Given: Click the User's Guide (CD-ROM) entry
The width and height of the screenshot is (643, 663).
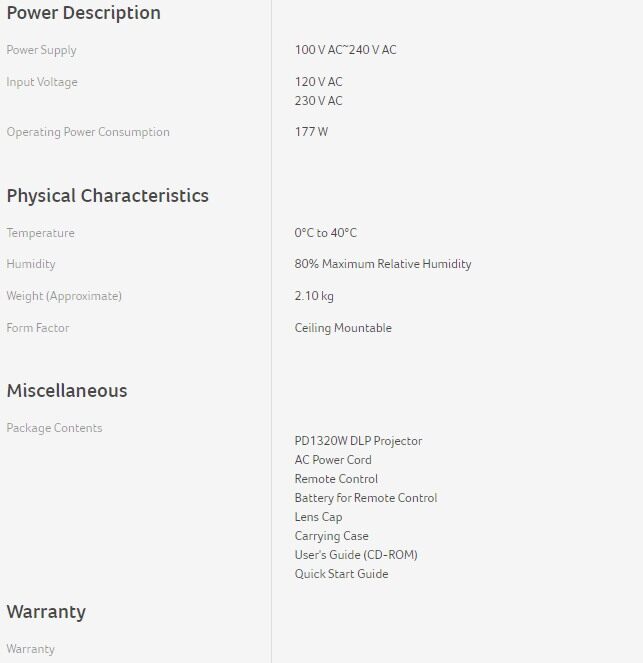Looking at the screenshot, I should click(355, 555).
